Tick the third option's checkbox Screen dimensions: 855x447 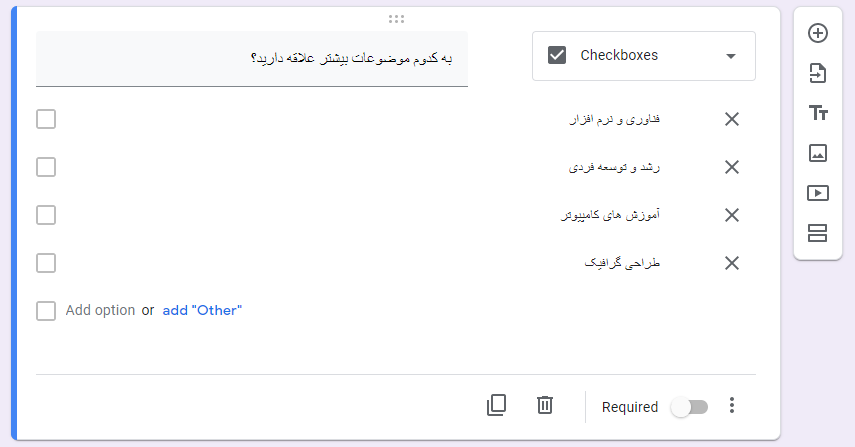(x=46, y=215)
